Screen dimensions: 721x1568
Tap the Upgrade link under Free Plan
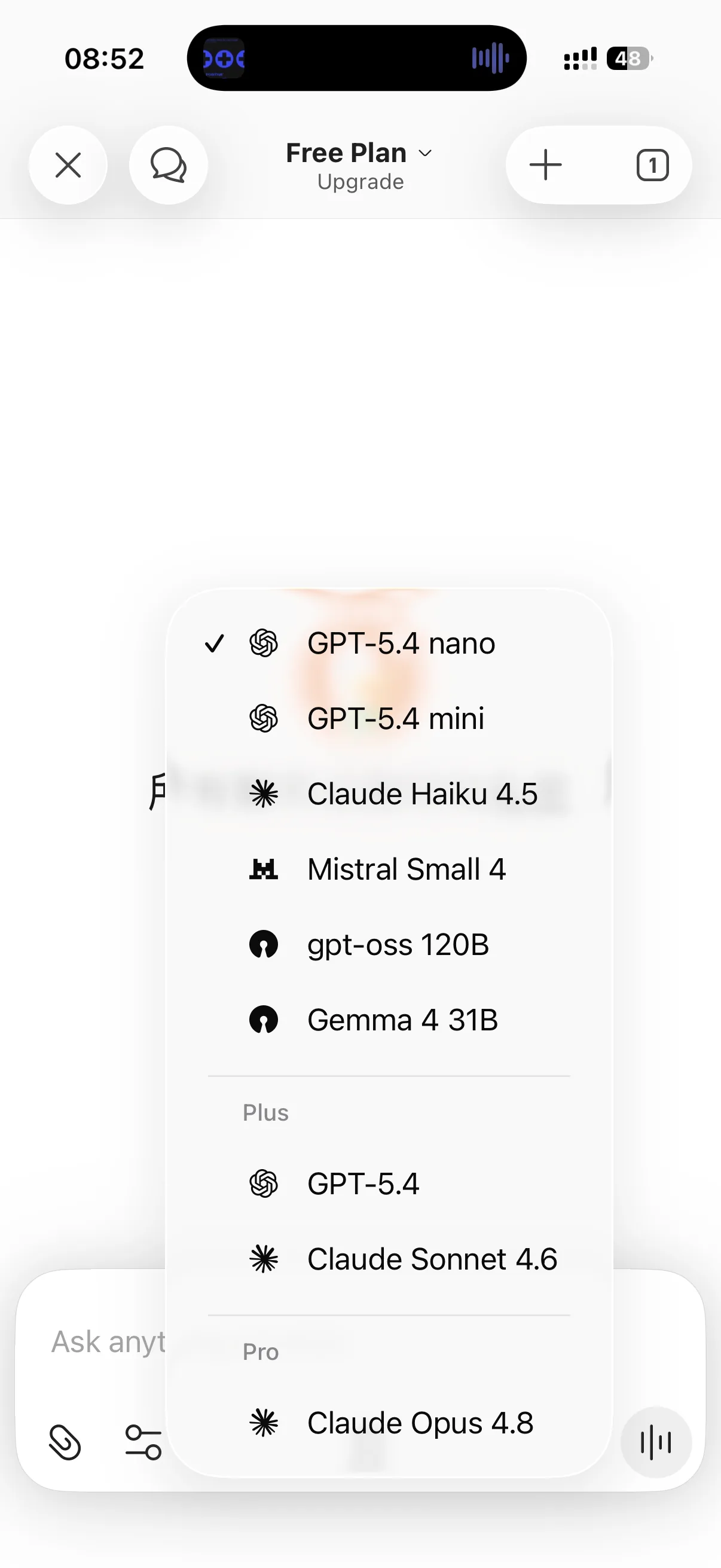360,181
